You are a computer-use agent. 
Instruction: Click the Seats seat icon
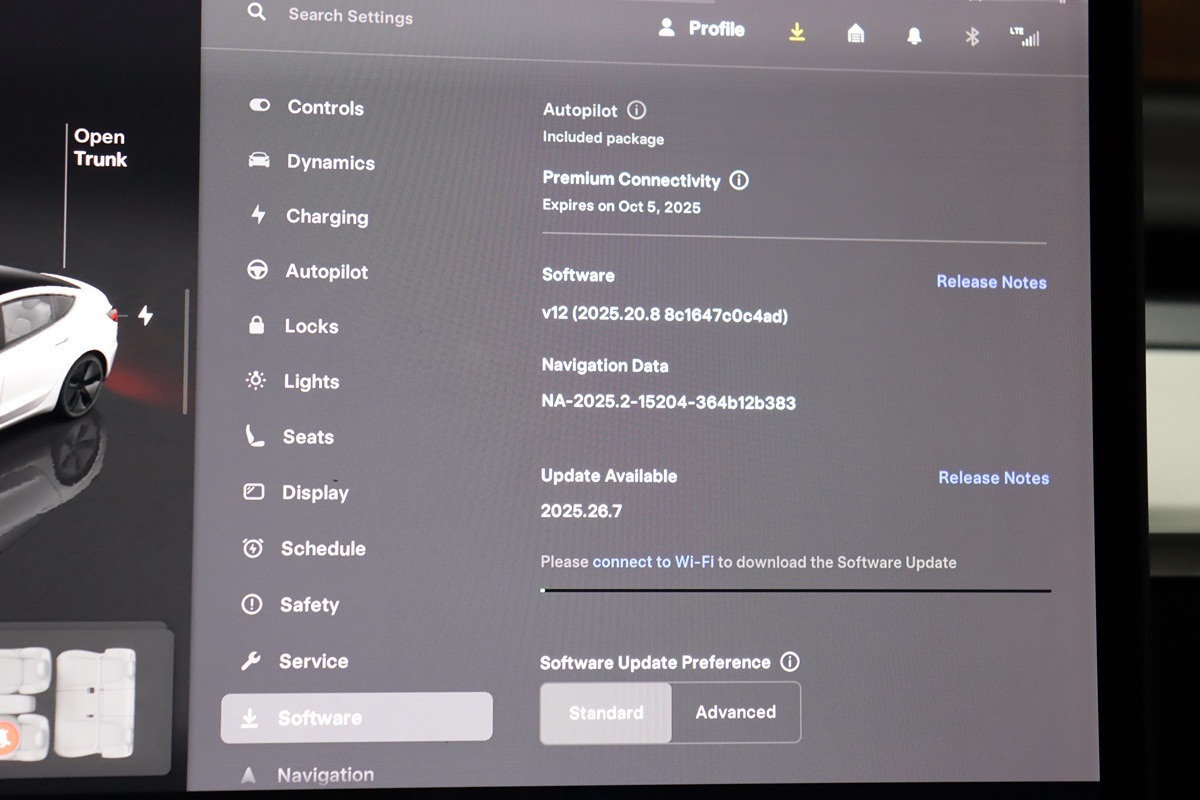tap(255, 436)
